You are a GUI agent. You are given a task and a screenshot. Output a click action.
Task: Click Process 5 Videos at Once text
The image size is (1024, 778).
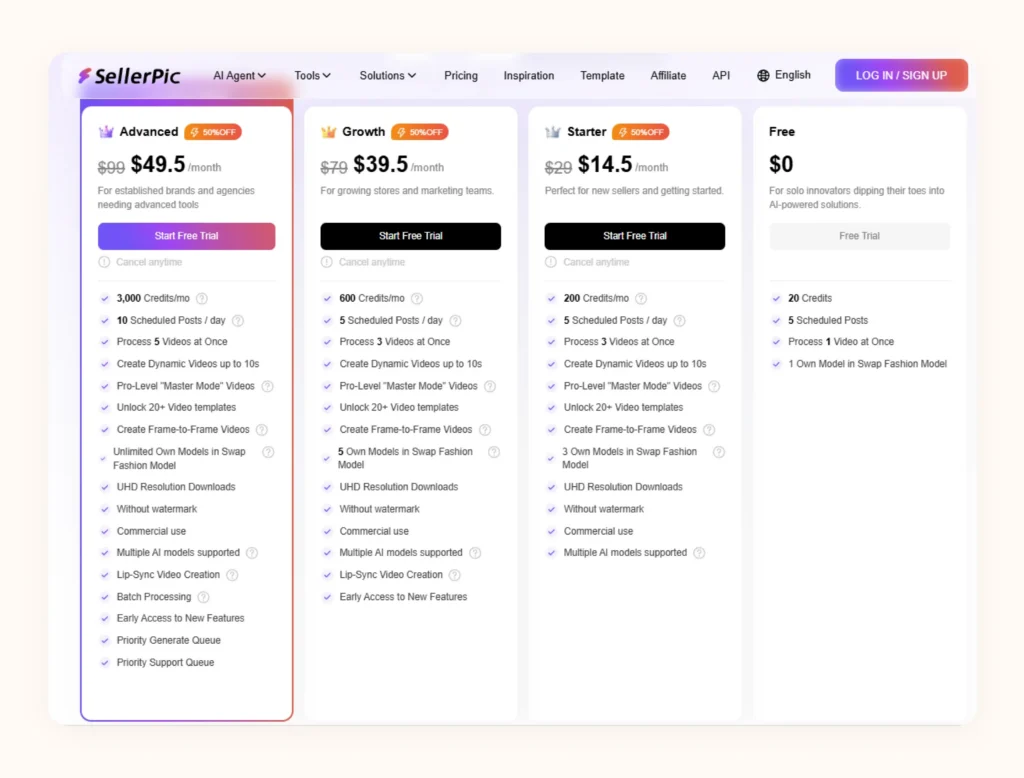pyautogui.click(x=172, y=342)
